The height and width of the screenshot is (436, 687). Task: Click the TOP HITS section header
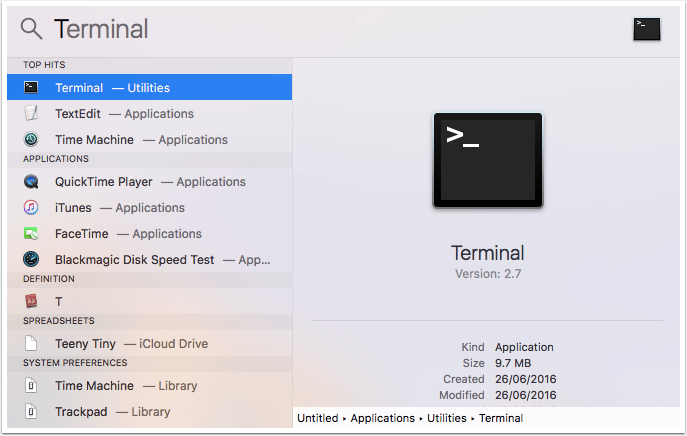pos(44,65)
